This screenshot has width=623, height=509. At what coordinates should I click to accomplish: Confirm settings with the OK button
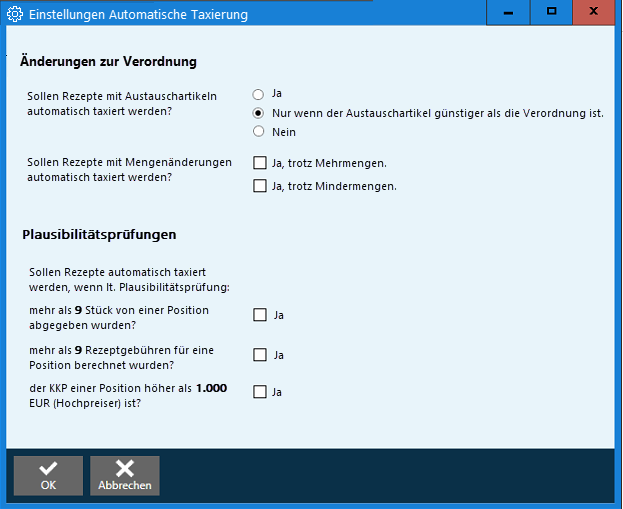click(48, 476)
